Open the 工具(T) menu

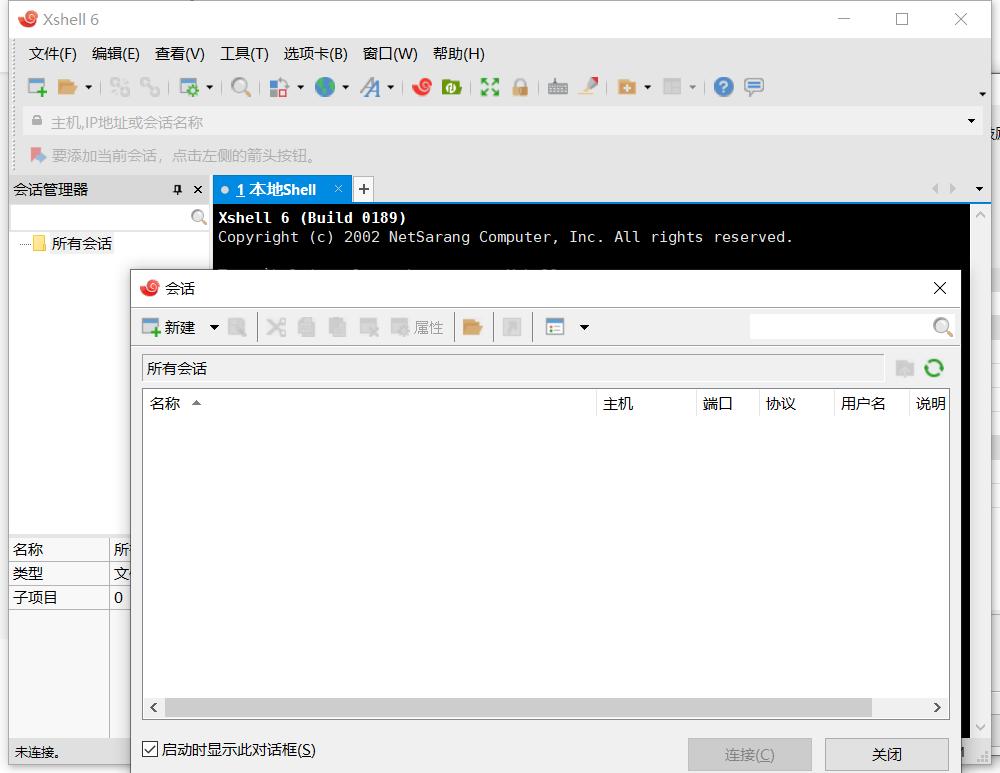(244, 54)
